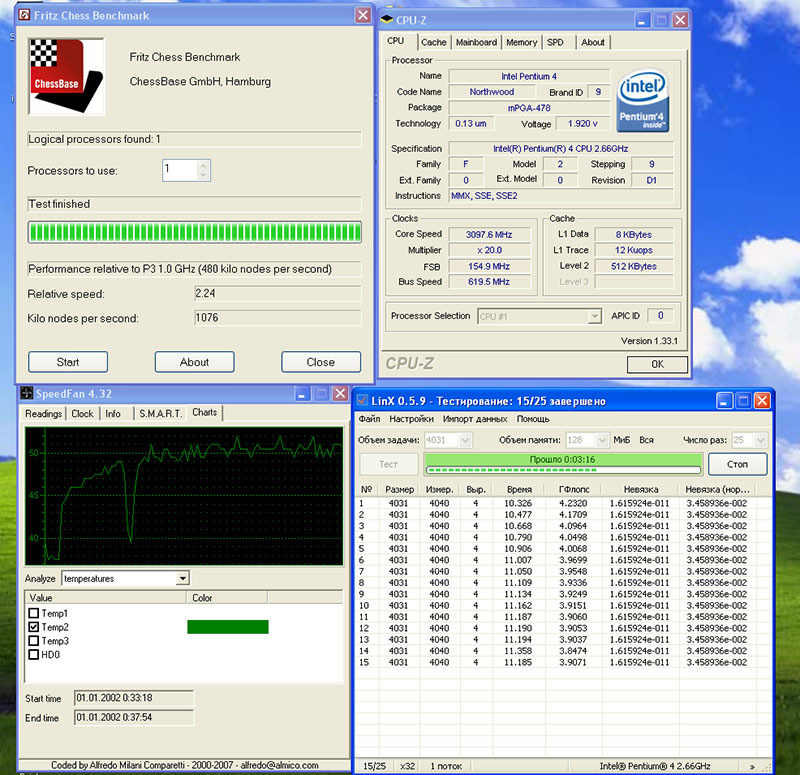The image size is (800, 775).
Task: Click the Время column header in LinX
Action: coord(519,489)
